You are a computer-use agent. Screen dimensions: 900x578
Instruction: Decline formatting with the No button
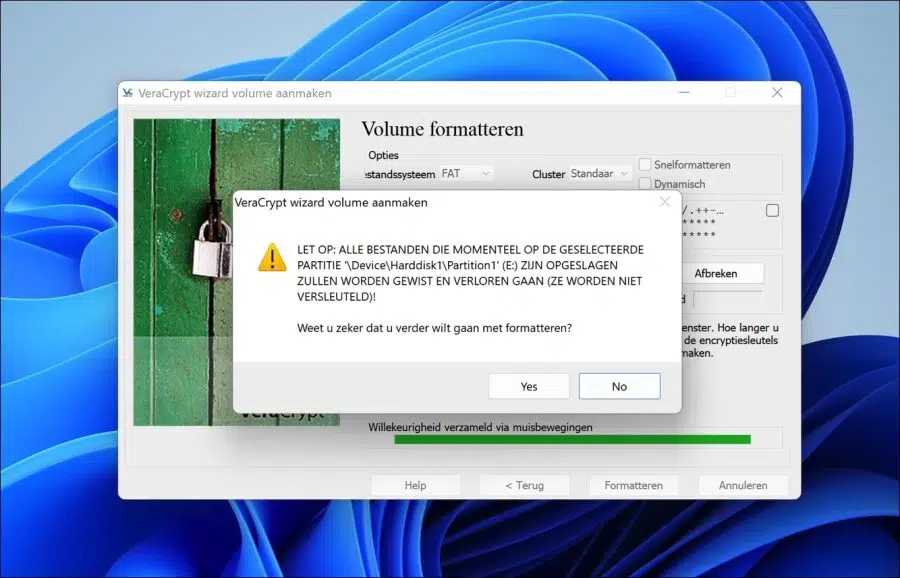(619, 386)
